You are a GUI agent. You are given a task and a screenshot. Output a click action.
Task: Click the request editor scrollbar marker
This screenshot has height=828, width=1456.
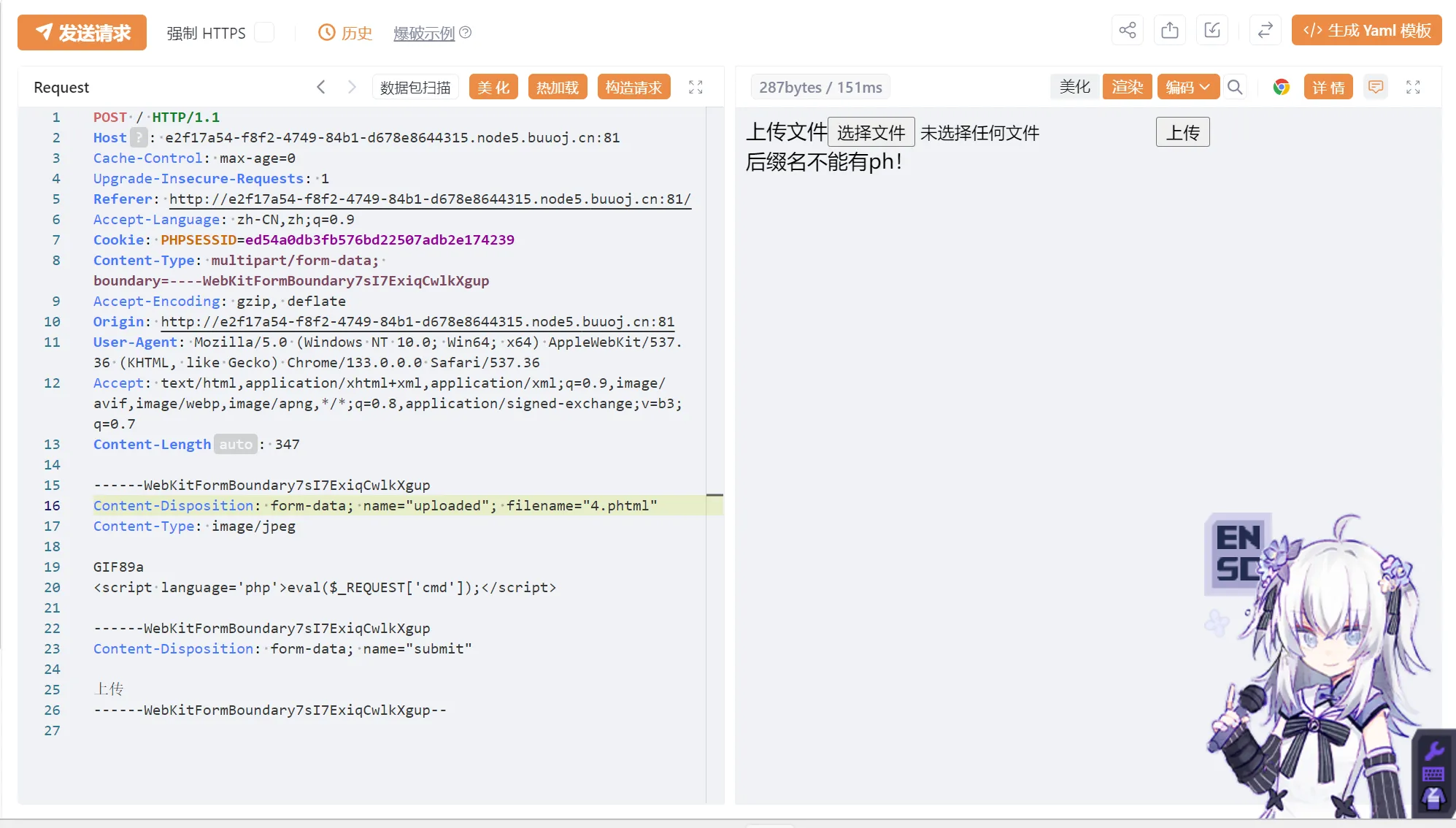click(x=714, y=495)
